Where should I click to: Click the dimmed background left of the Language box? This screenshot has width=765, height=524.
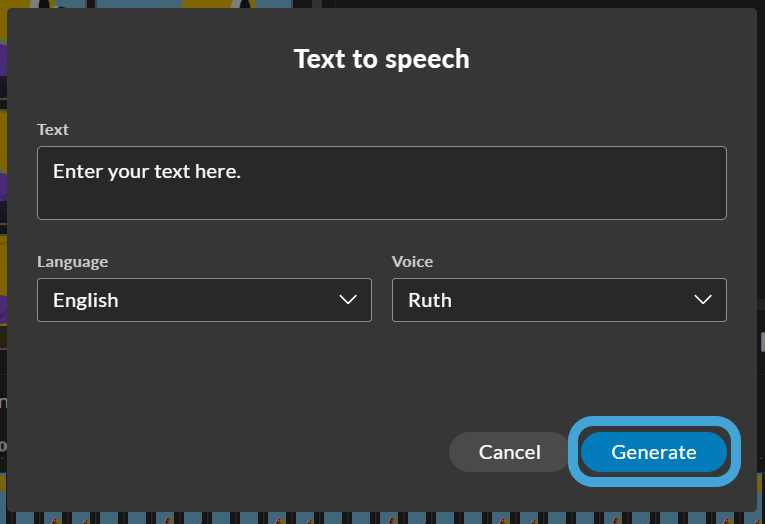coord(3,300)
